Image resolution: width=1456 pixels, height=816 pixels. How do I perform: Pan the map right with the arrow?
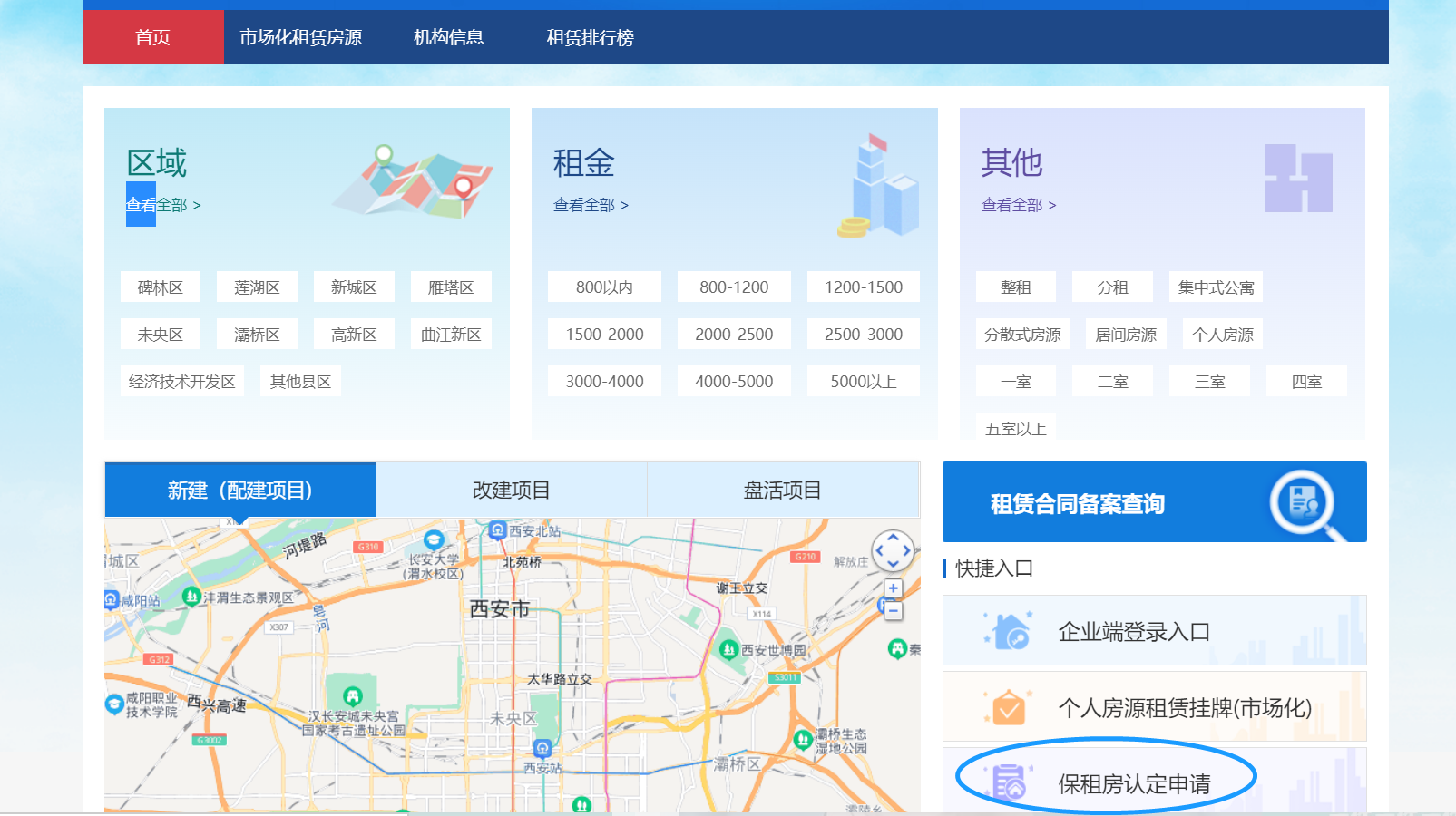coord(906,550)
